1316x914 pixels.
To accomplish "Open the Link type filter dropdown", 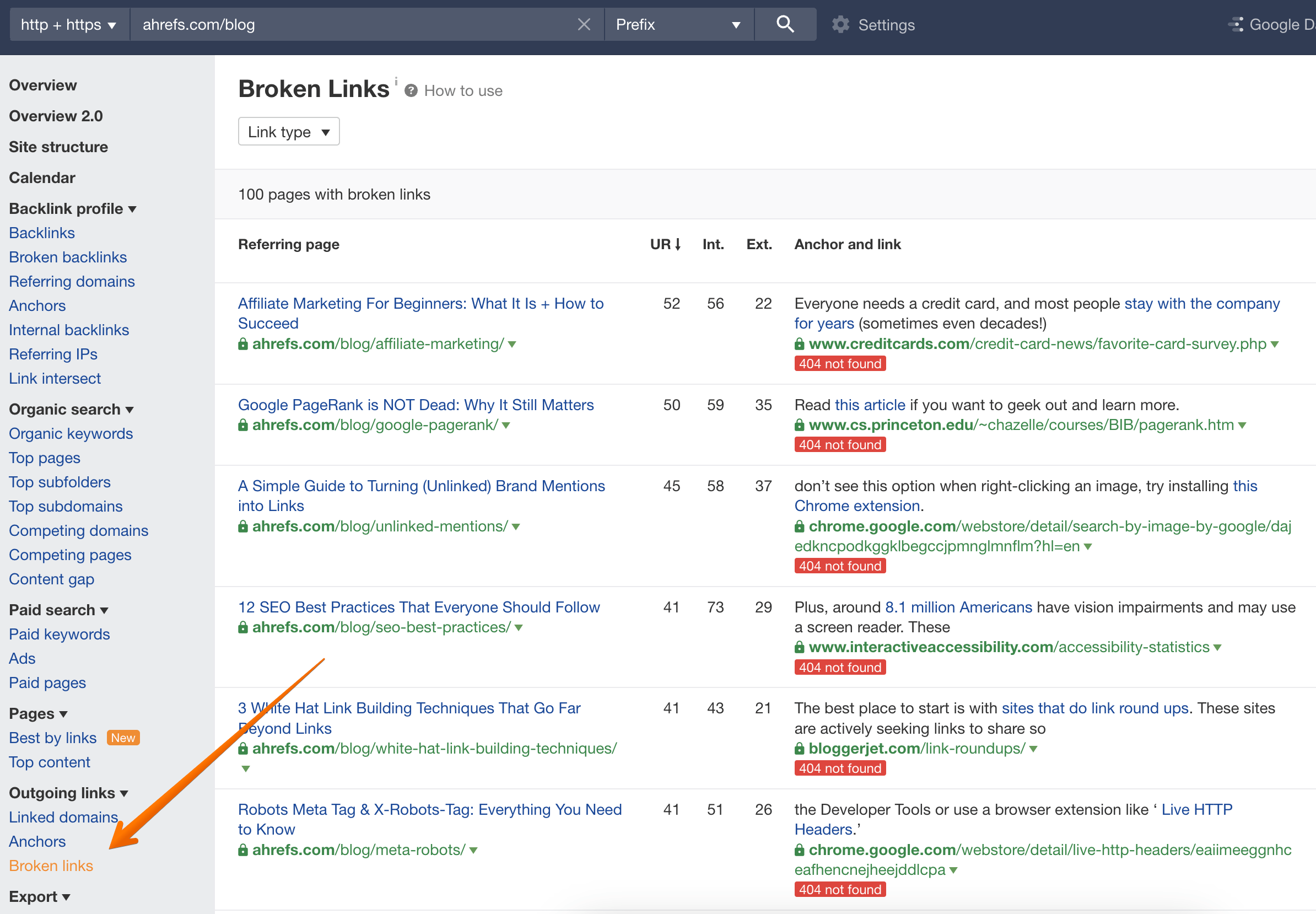I will (x=289, y=131).
